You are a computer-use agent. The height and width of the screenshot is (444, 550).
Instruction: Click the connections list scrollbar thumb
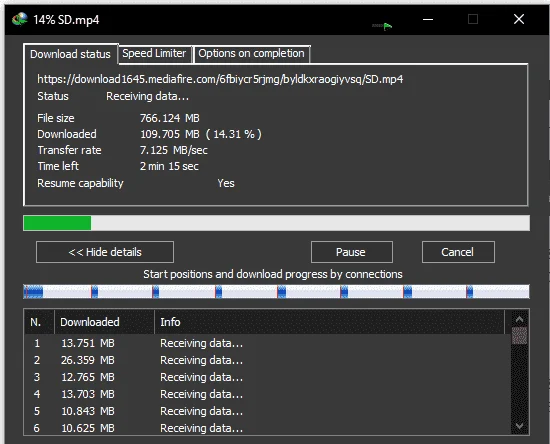click(x=519, y=336)
